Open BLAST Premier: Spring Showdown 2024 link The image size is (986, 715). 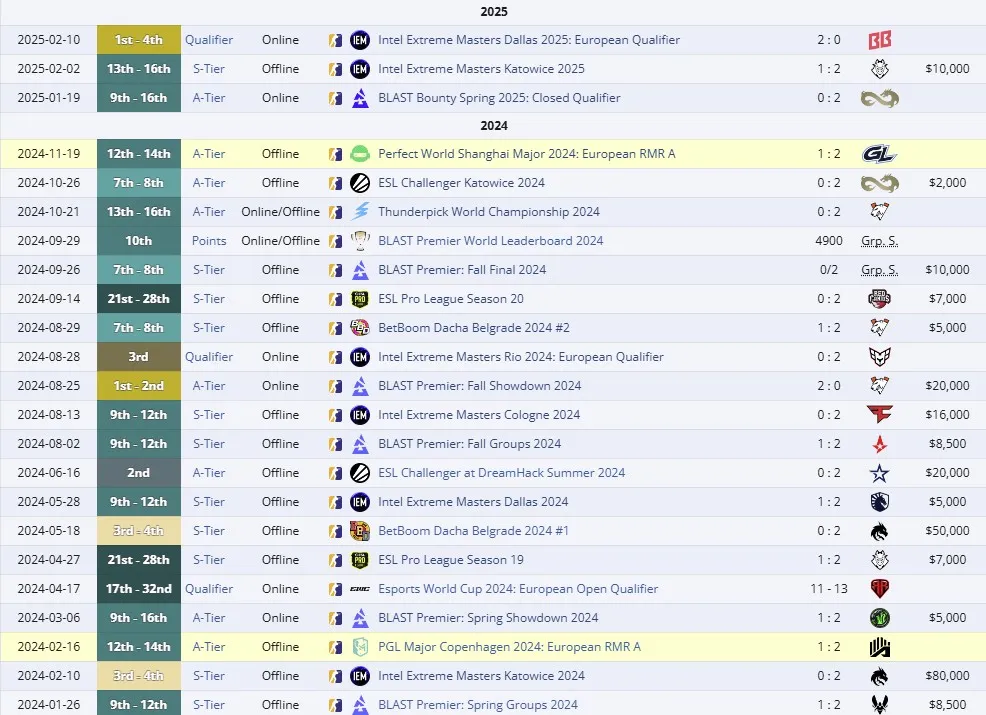pos(488,618)
